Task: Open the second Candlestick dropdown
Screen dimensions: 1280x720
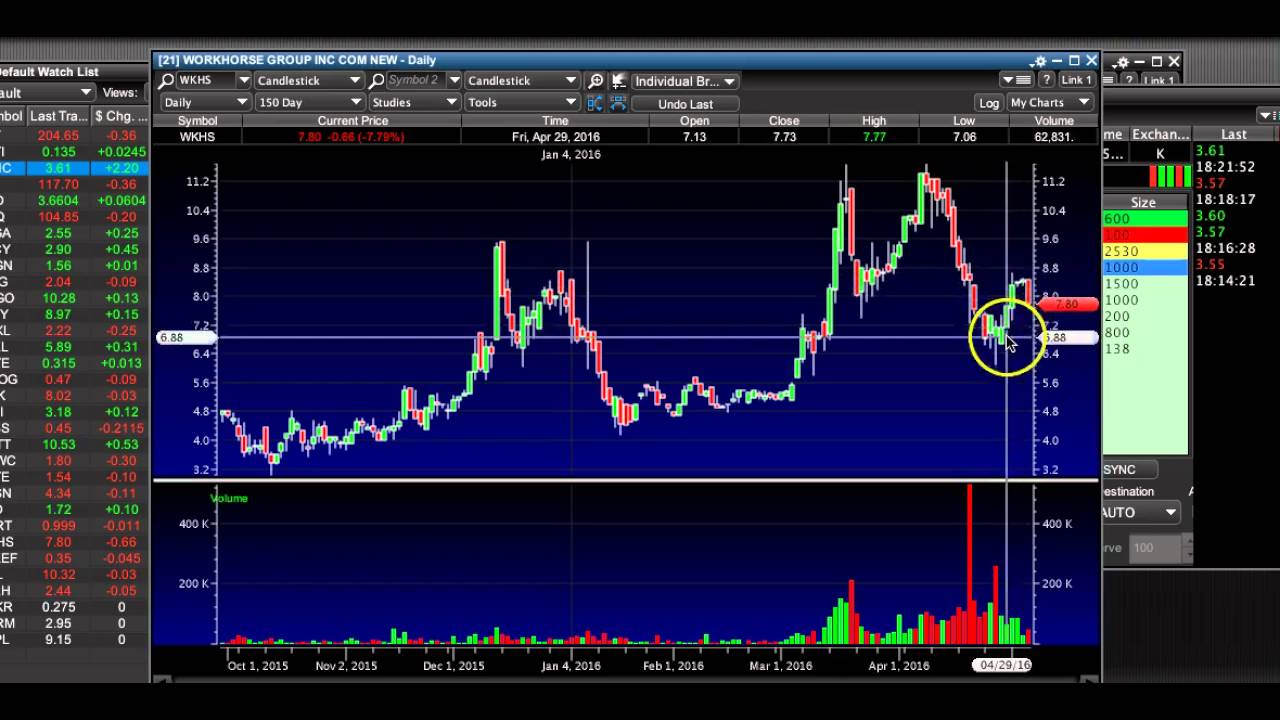Action: (x=521, y=80)
